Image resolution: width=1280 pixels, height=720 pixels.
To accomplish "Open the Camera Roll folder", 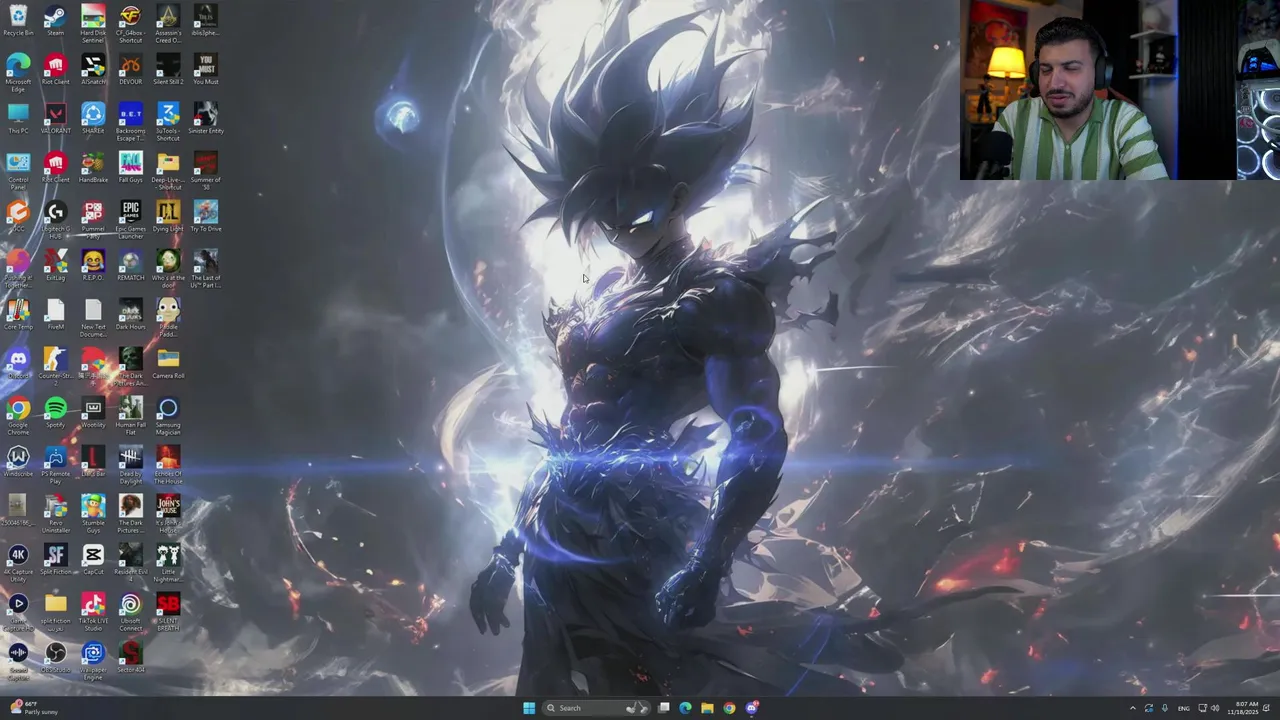I will pos(168,363).
